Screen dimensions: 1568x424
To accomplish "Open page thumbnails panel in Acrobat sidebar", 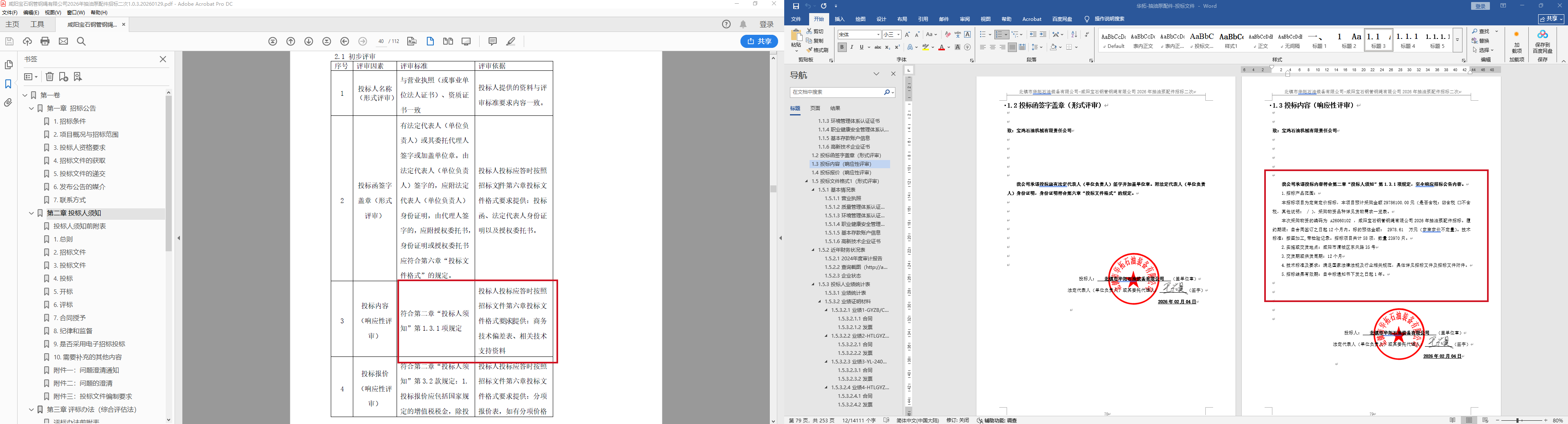I will (x=9, y=65).
